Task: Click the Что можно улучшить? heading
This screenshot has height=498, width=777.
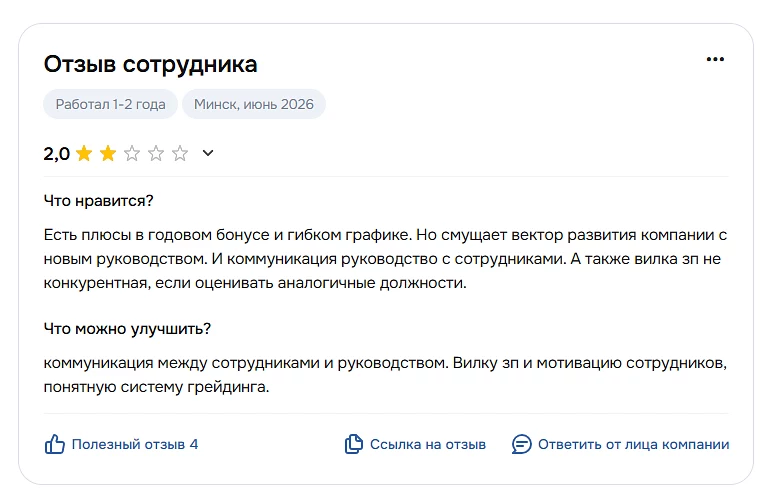Action: click(127, 329)
